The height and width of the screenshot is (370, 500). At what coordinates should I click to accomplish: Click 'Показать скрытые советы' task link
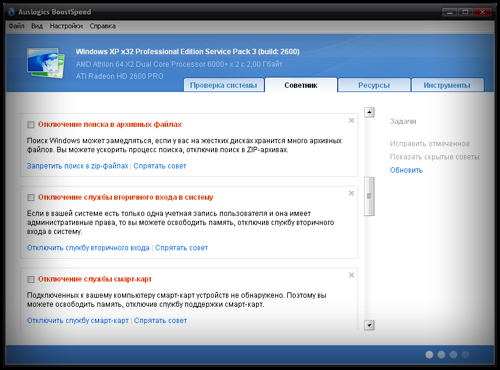coord(435,157)
